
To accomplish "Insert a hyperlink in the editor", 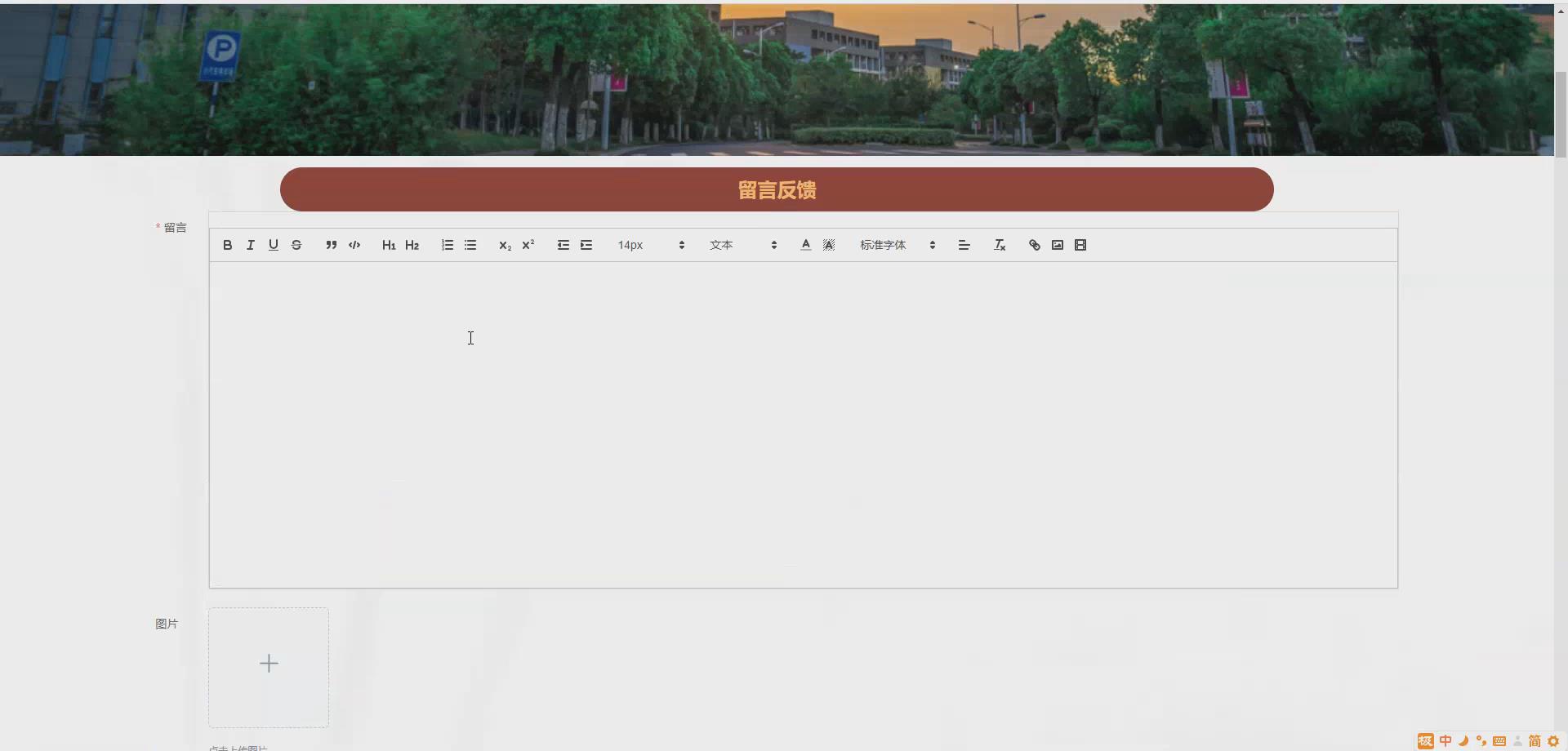I will 1034,245.
